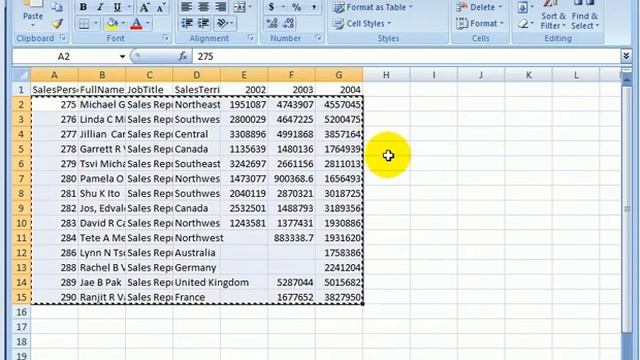Click the cell reading Australia
Screen dimensions: 640x360
pos(197,253)
